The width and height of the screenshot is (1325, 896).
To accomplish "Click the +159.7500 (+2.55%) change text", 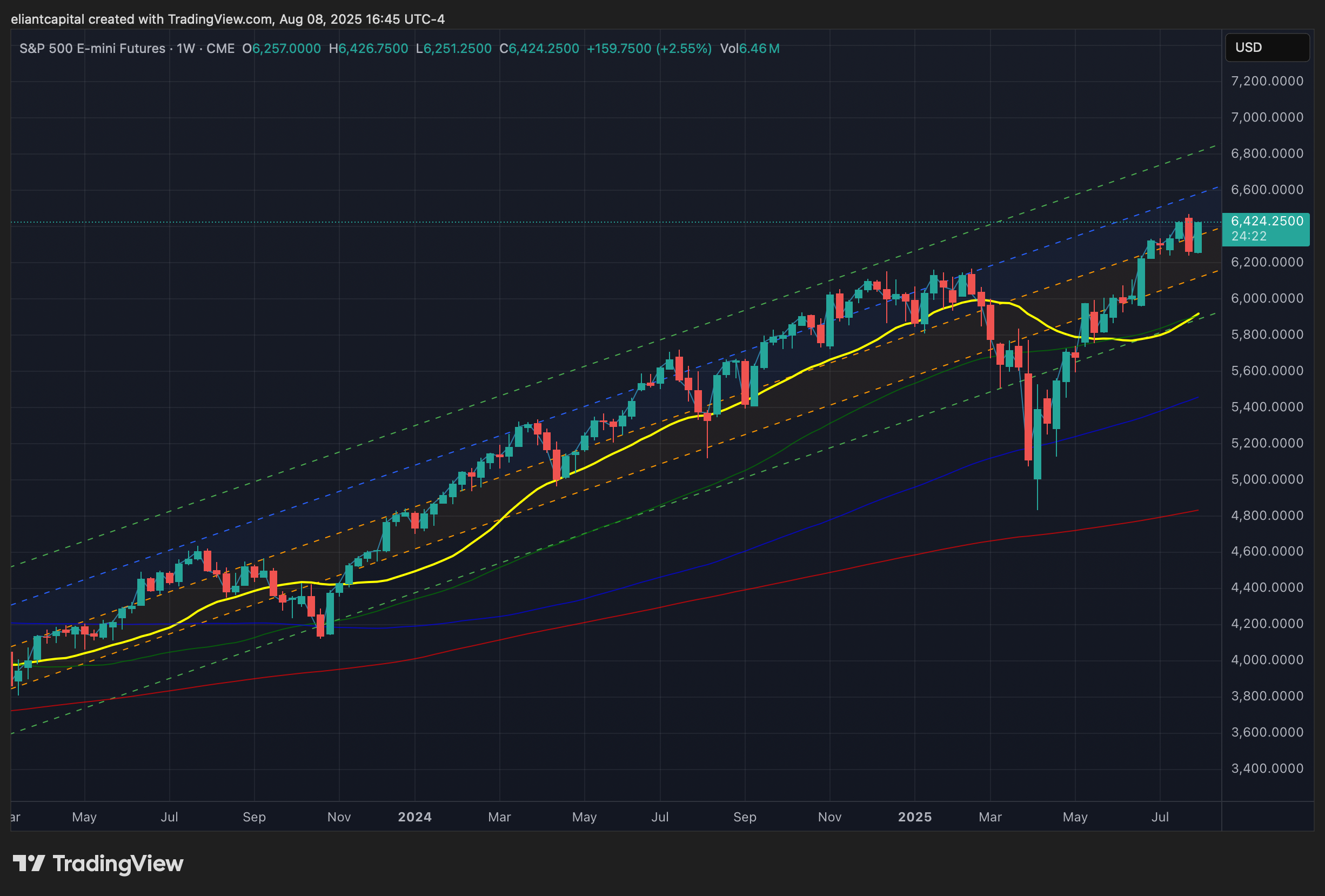I will 649,49.
